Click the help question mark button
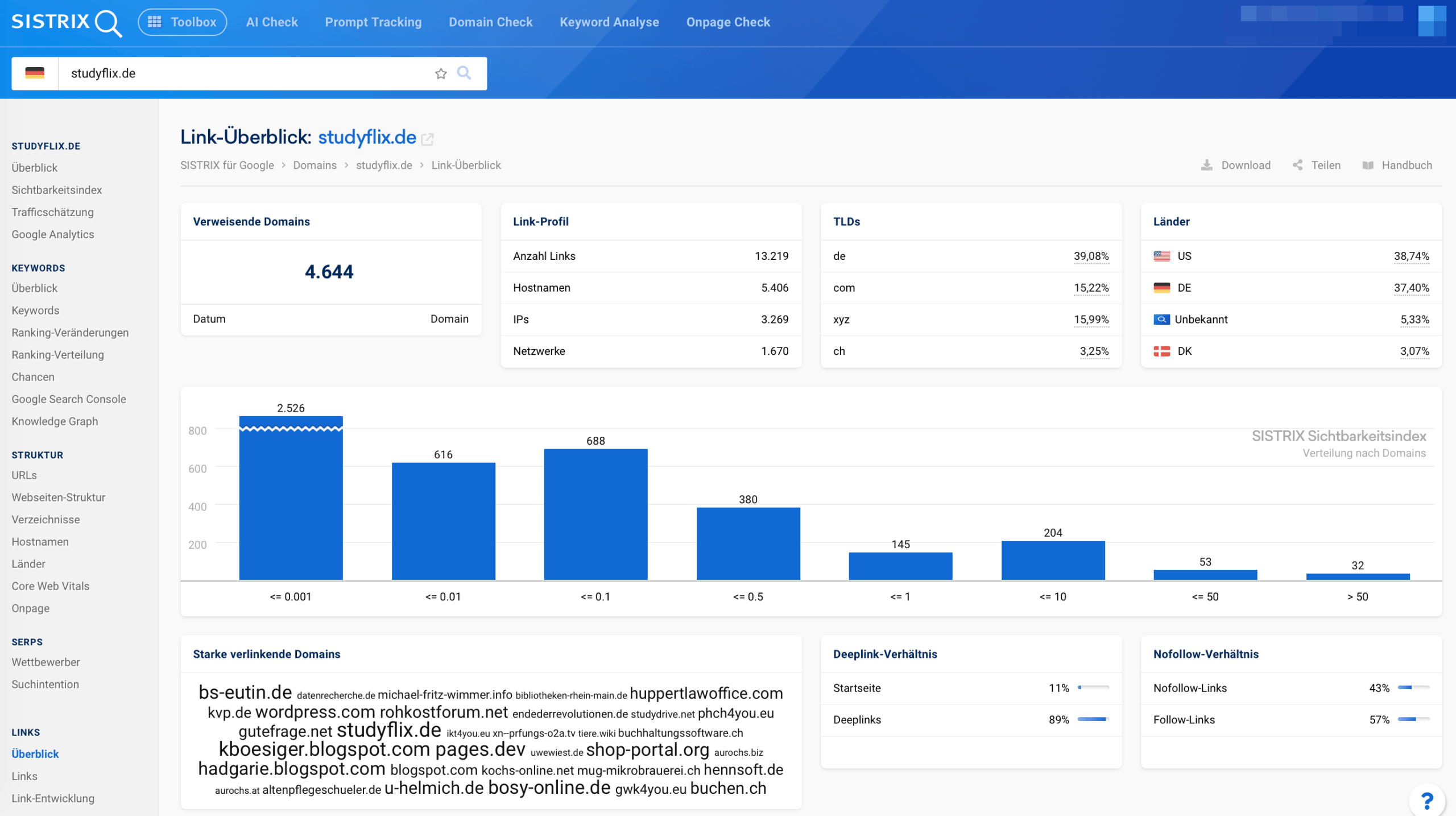Screen dimensions: 1456x816 1427,800
